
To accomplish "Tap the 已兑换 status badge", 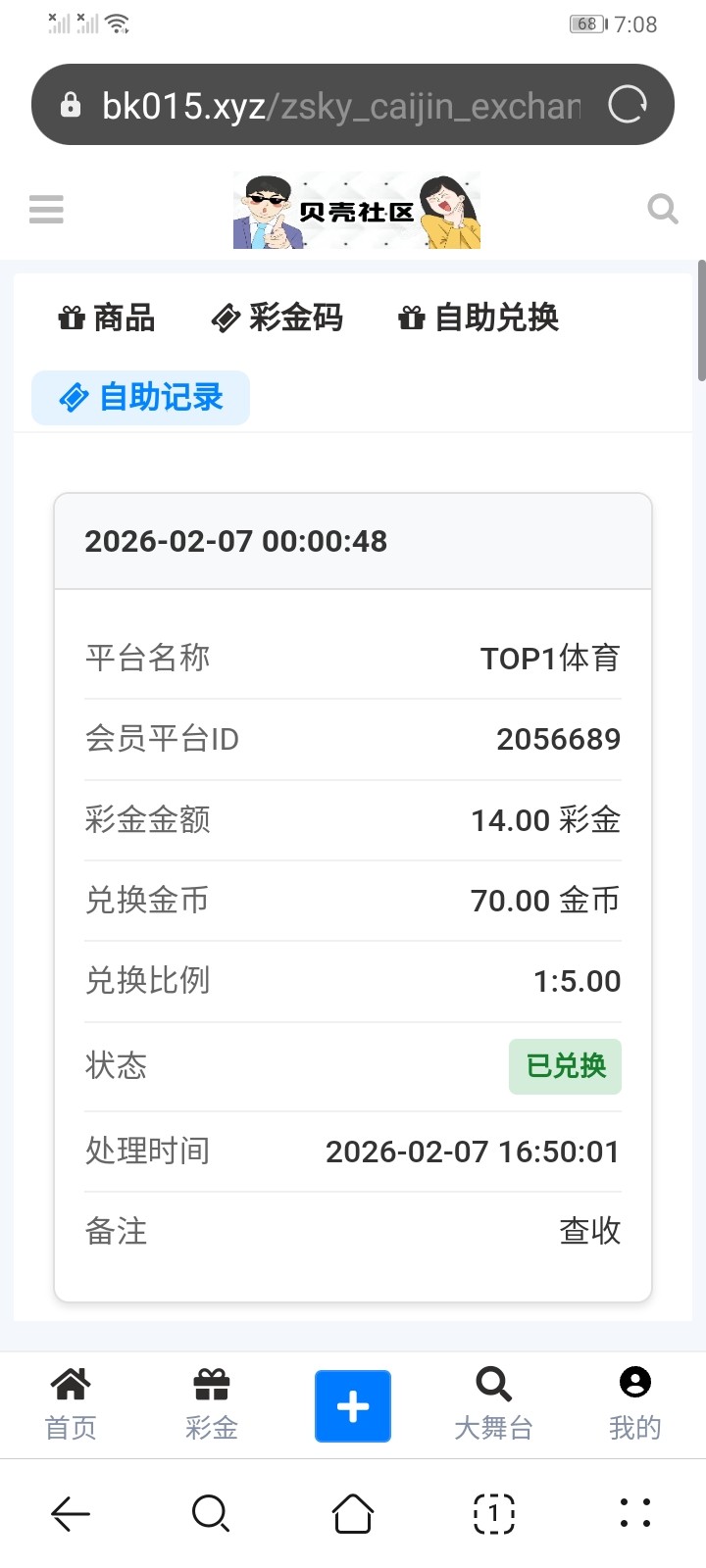I will (x=565, y=1066).
